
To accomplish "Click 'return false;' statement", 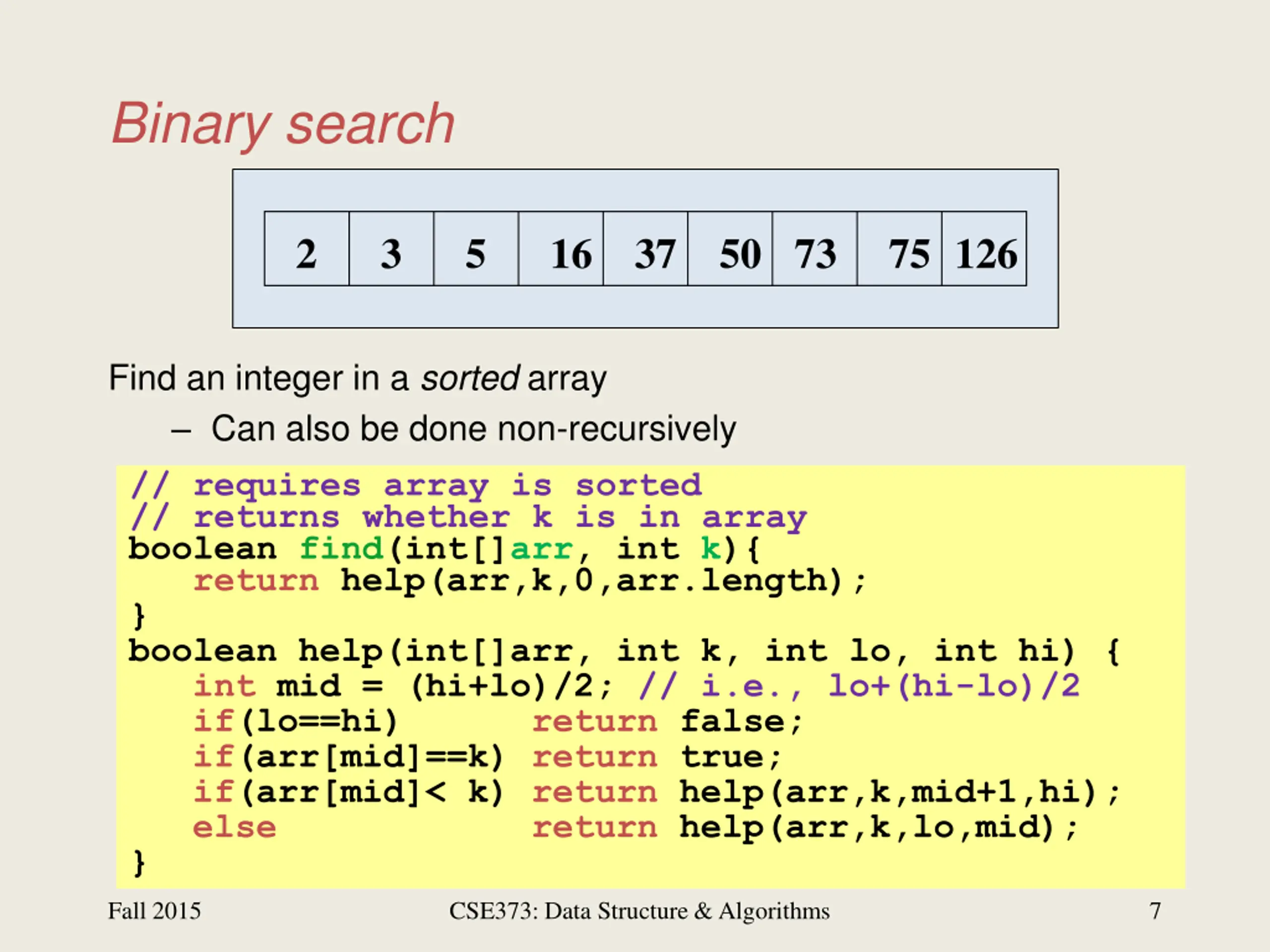I will [667, 722].
